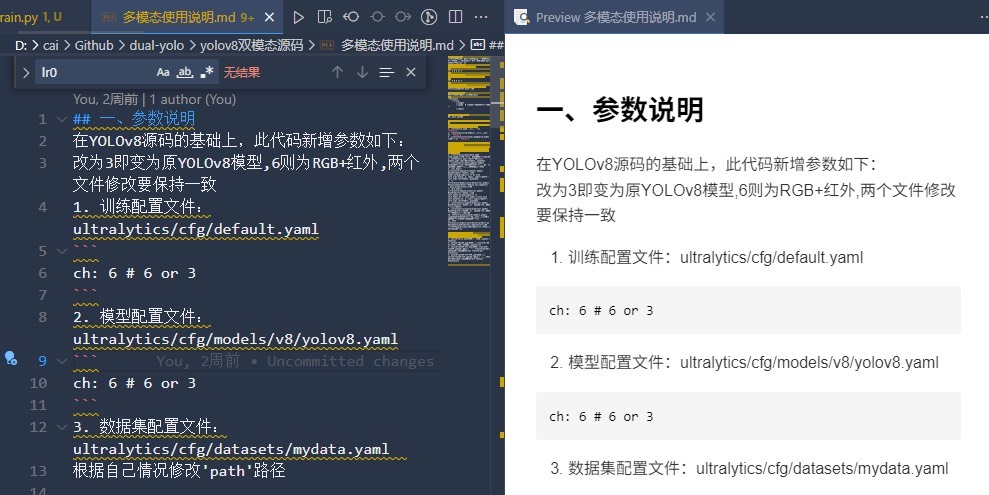The height and width of the screenshot is (495, 989).
Task: Click the code action sparkle lightbulb icon
Action: [x=11, y=359]
